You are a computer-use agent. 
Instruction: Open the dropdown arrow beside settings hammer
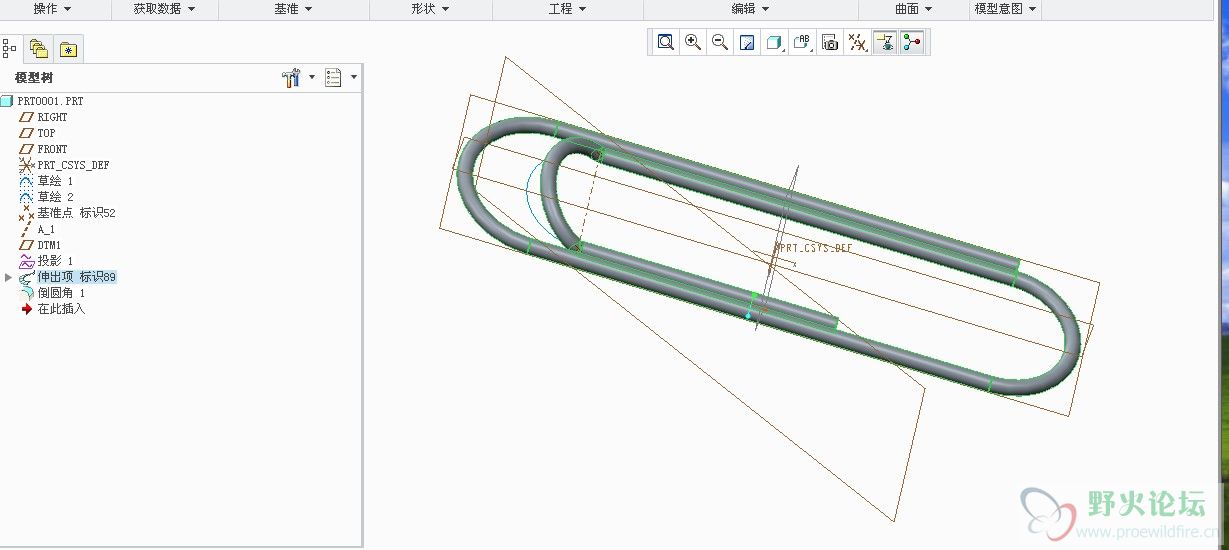coord(312,77)
